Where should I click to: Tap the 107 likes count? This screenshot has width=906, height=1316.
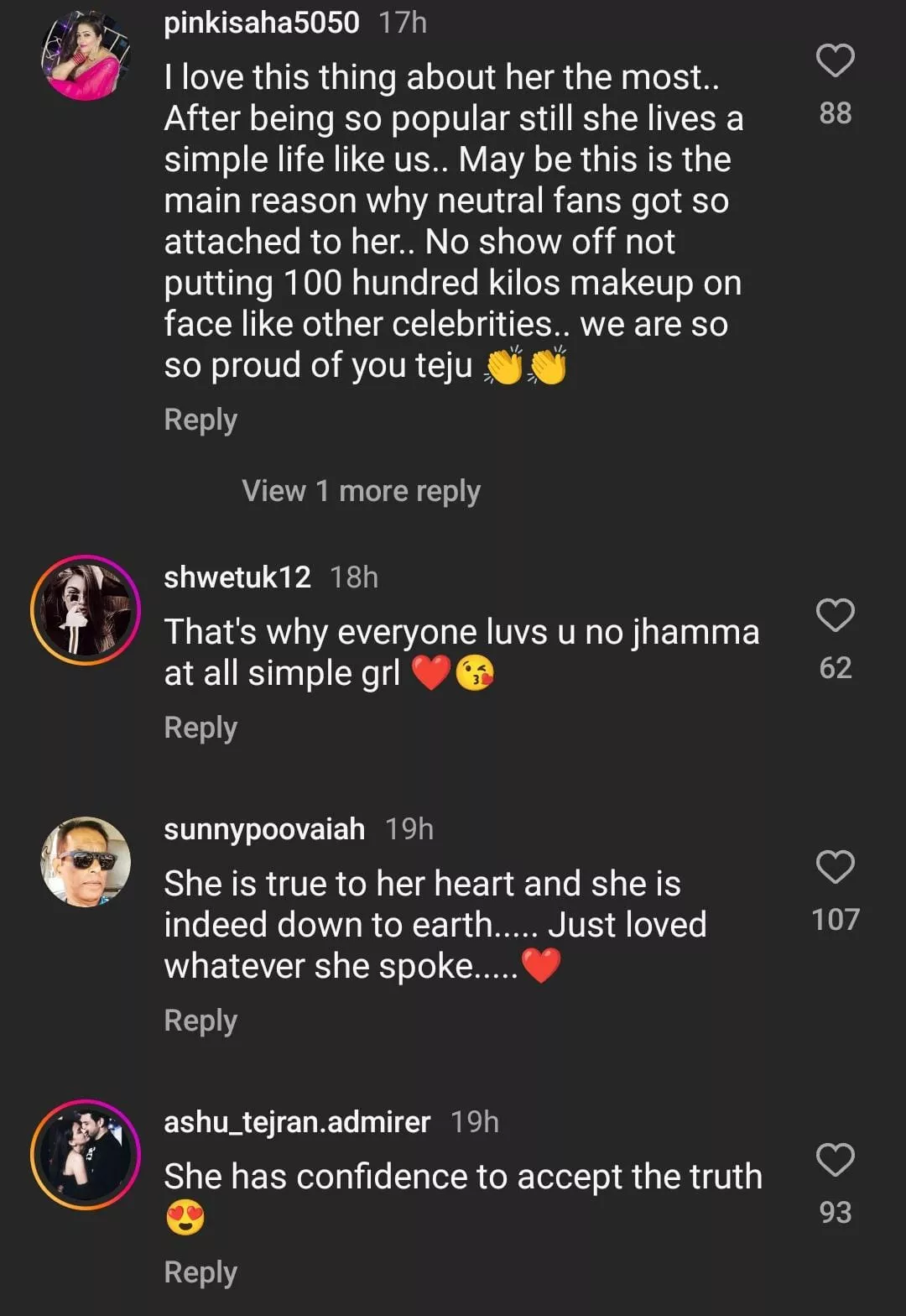[x=835, y=920]
